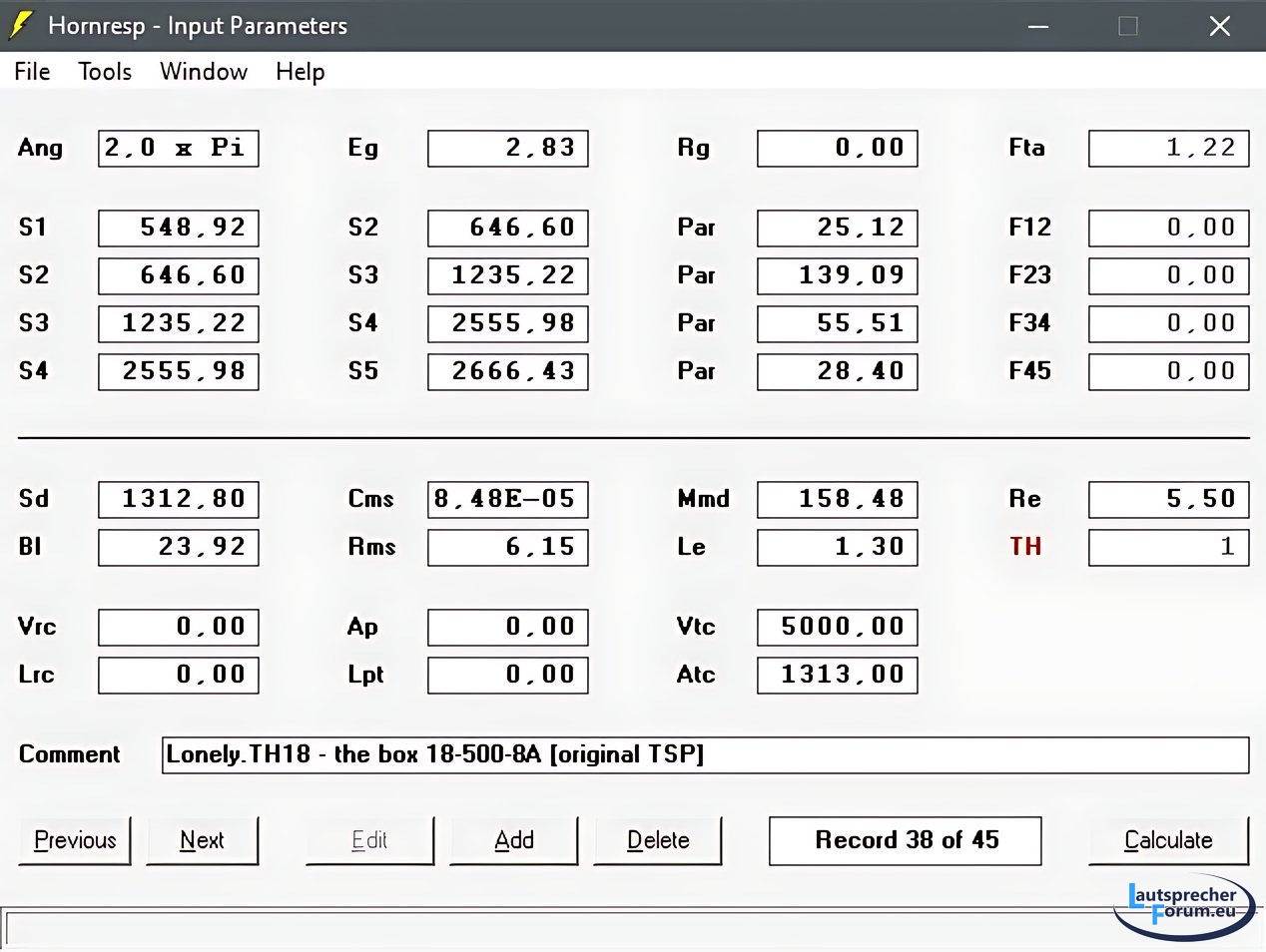Advance to the Next record

202,840
